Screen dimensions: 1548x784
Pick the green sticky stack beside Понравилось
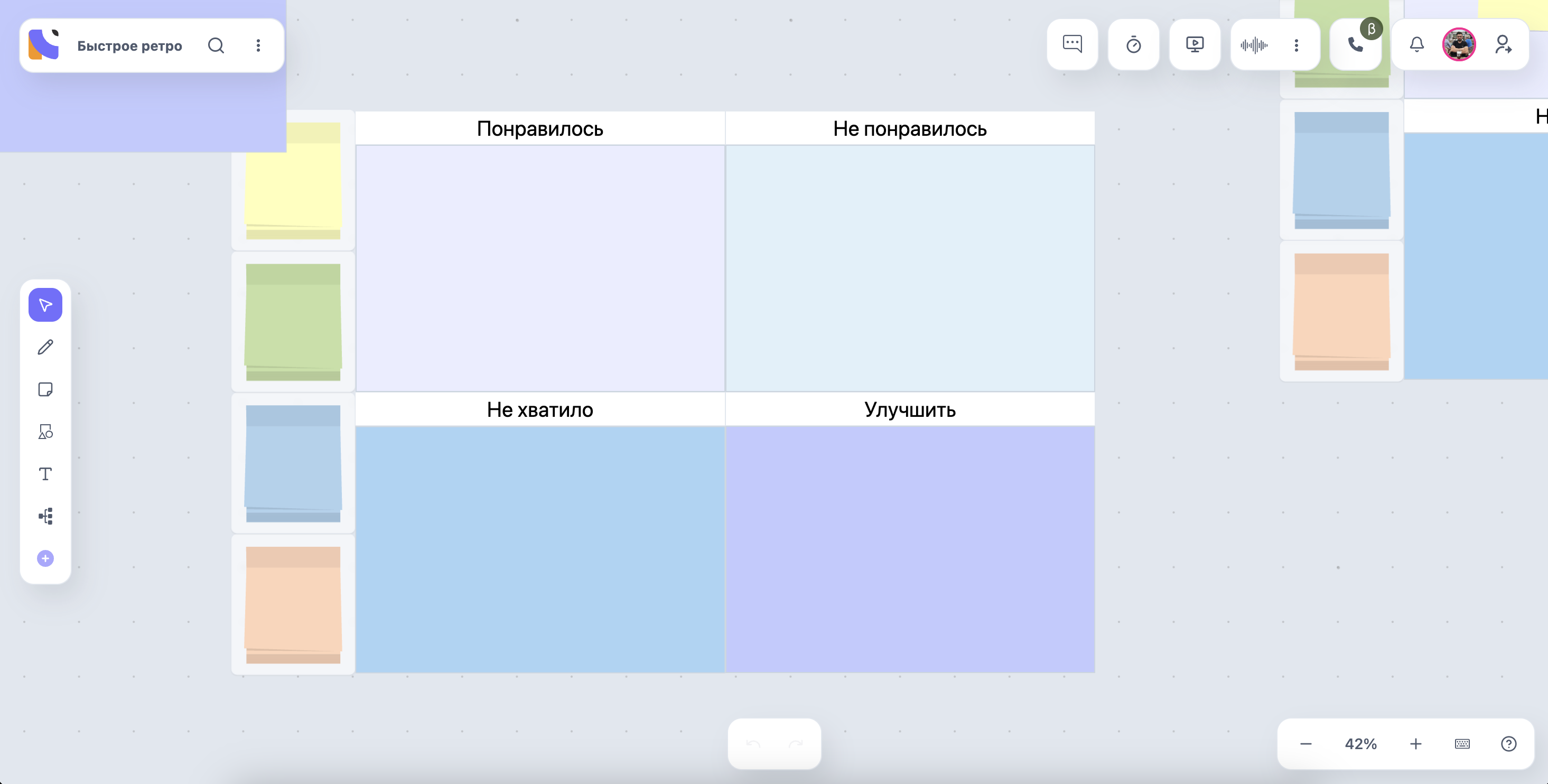click(x=293, y=322)
